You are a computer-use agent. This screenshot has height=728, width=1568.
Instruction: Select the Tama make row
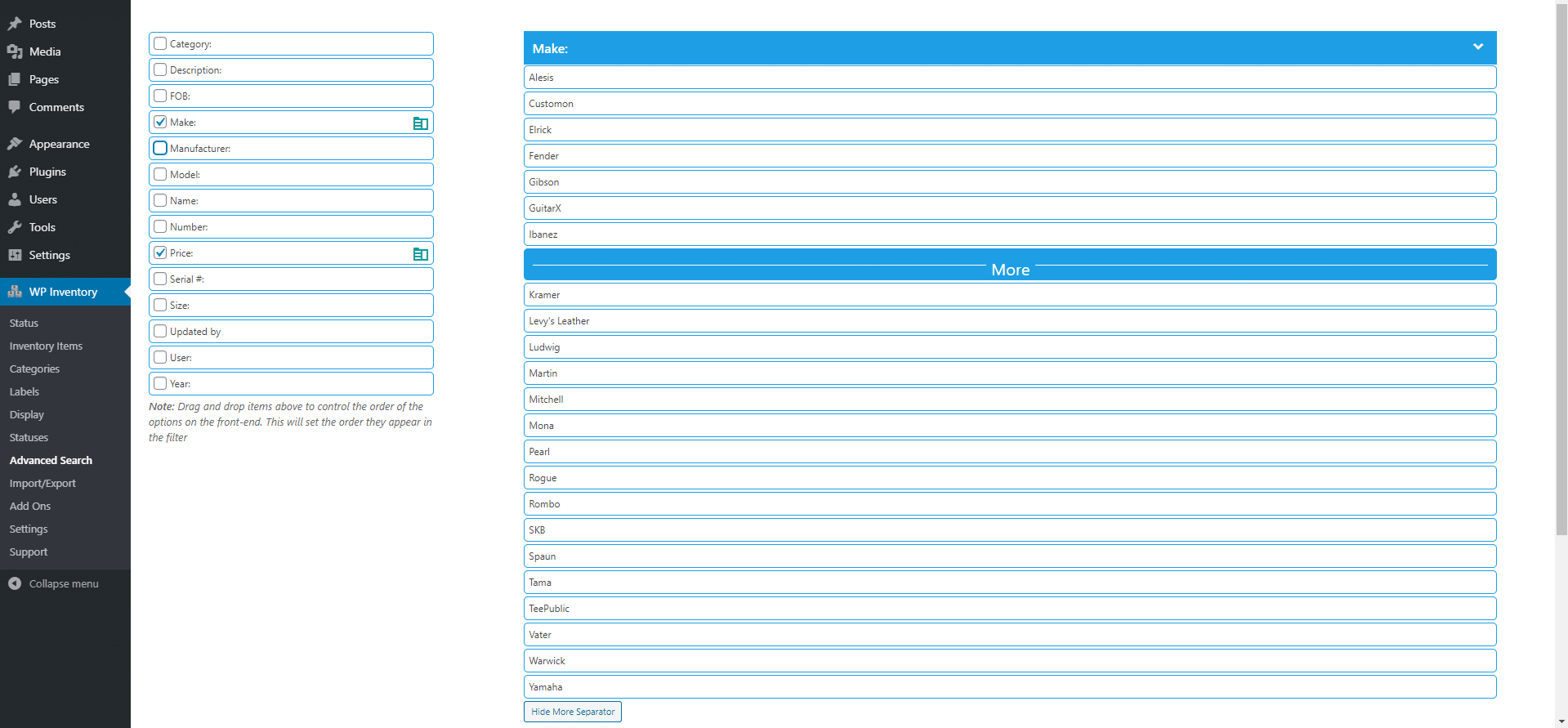1010,583
